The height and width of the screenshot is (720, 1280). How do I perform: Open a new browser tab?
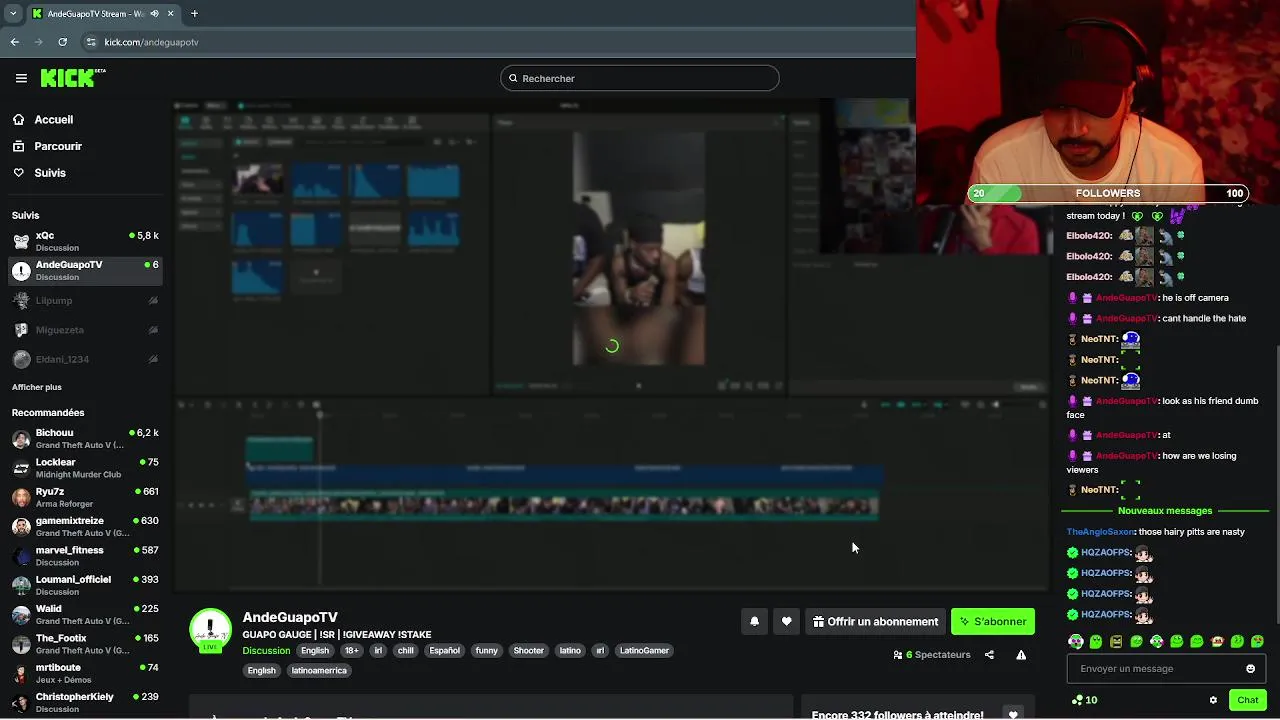point(194,14)
